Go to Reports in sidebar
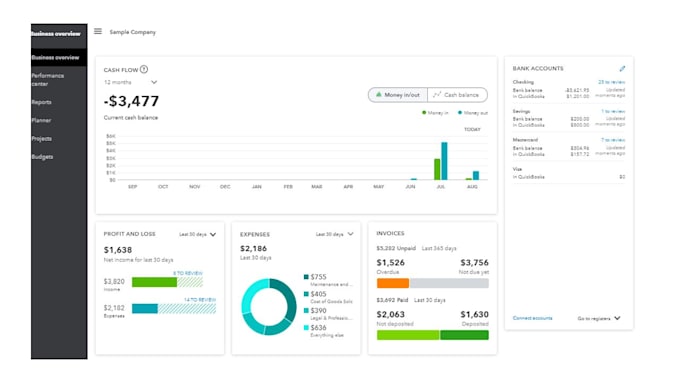The width and height of the screenshot is (680, 383). tap(42, 102)
